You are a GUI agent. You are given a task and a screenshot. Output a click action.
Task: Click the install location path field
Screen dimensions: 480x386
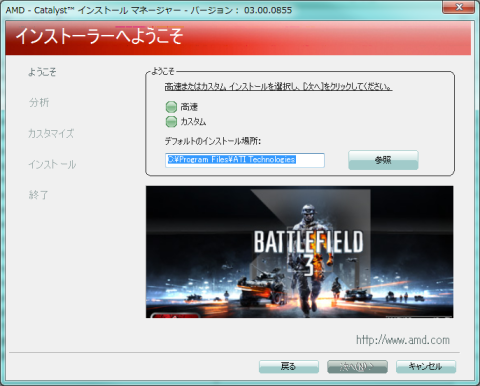245,160
